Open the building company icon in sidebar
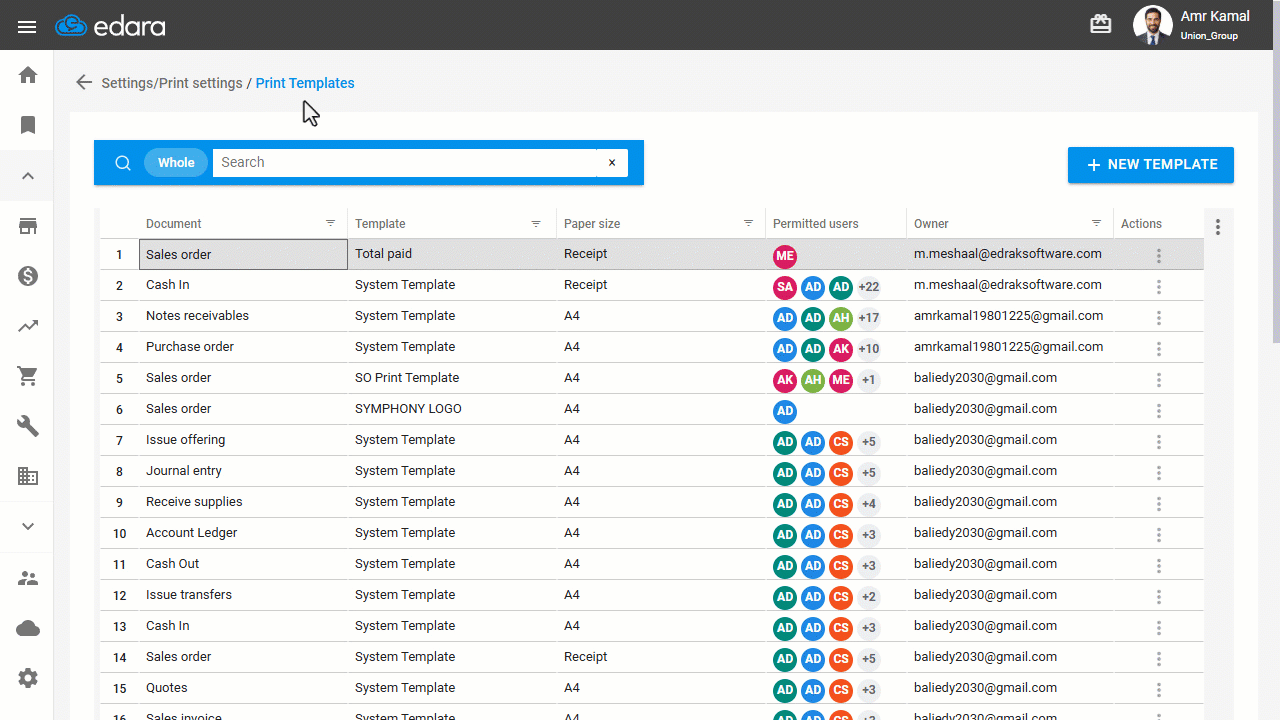 click(x=28, y=476)
